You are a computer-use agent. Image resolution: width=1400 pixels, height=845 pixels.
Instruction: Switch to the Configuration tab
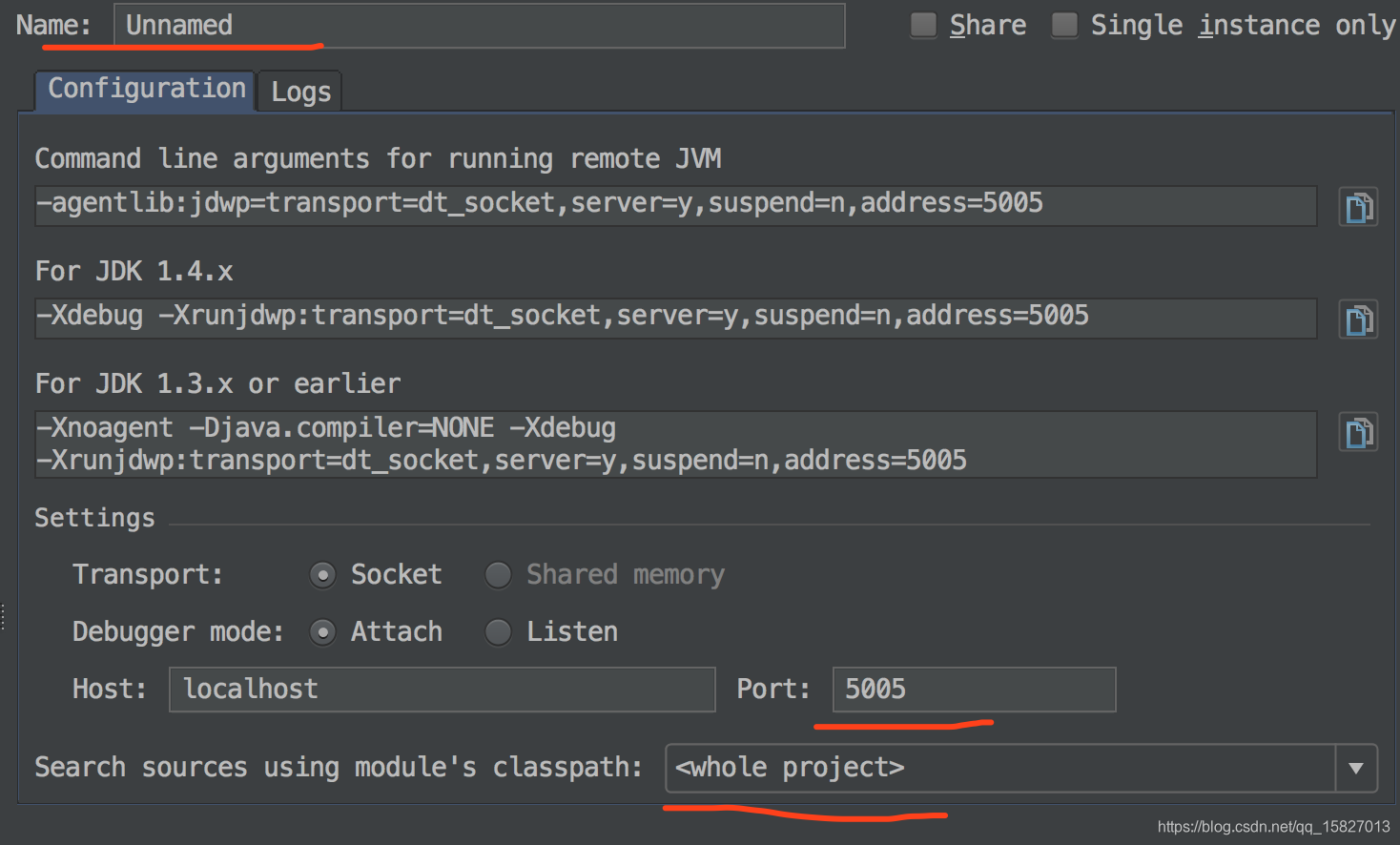(x=146, y=90)
